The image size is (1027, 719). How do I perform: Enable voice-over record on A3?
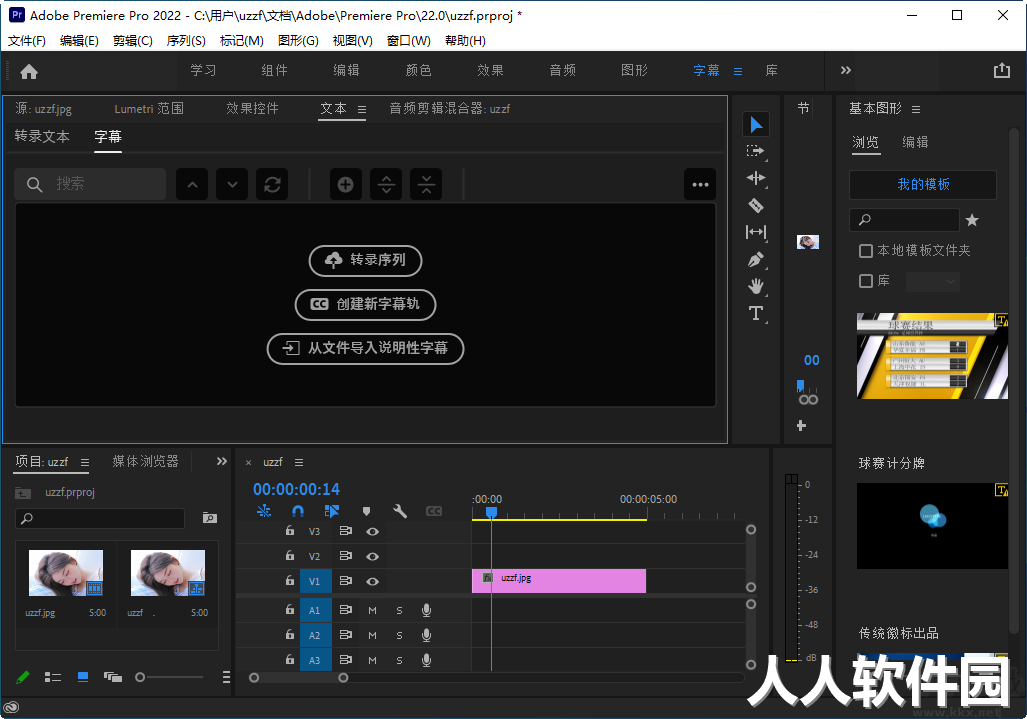click(426, 660)
